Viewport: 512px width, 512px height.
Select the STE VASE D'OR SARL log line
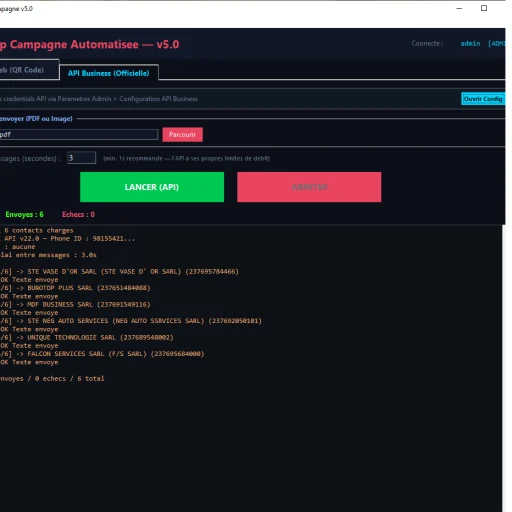click(119, 271)
